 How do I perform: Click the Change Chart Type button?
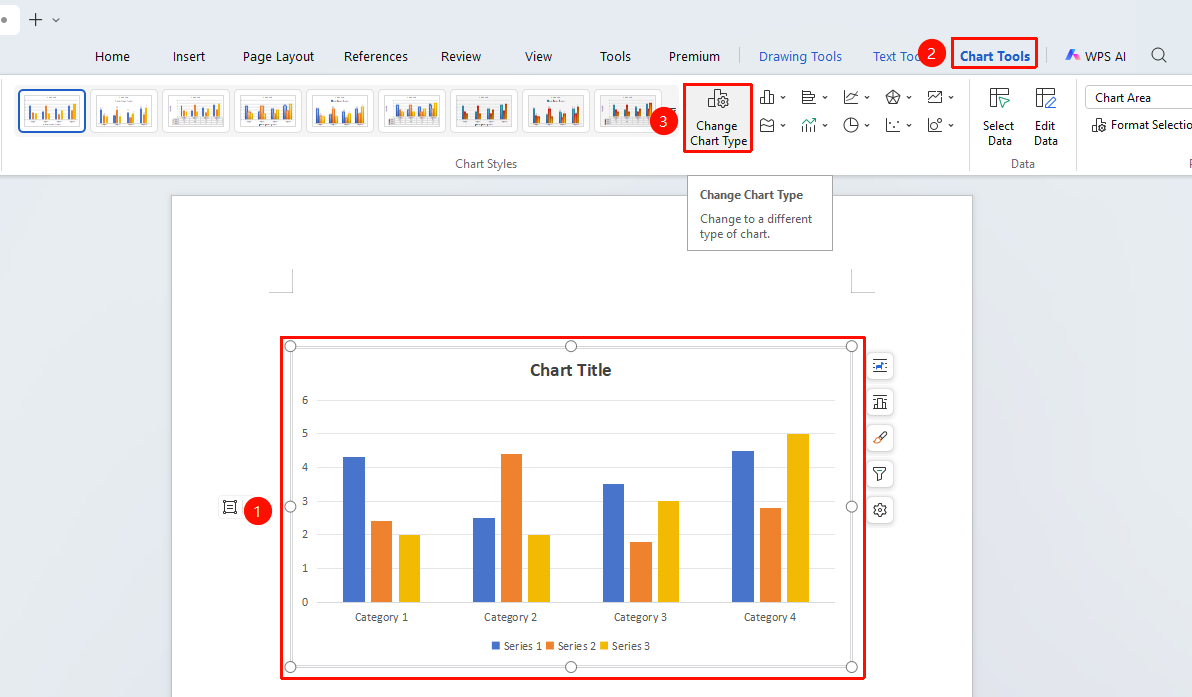(x=718, y=118)
